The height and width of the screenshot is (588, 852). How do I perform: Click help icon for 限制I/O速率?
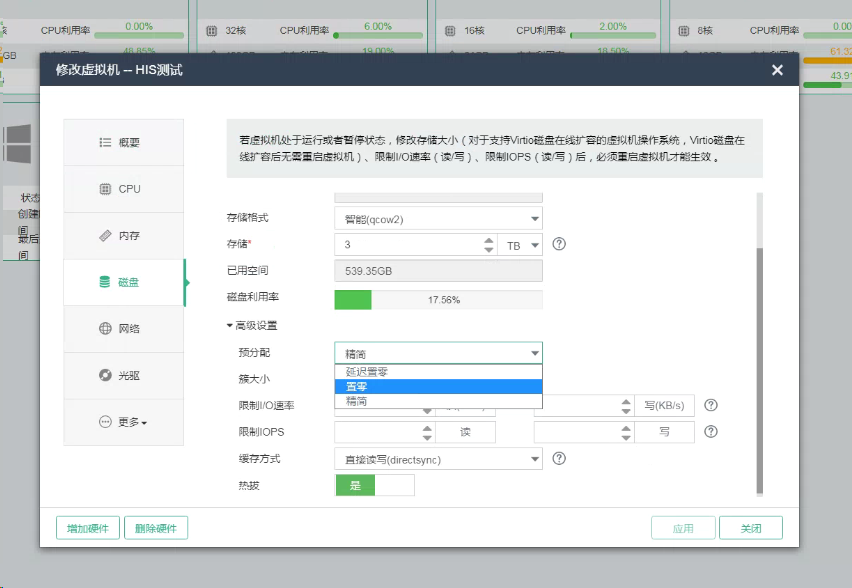click(x=711, y=405)
